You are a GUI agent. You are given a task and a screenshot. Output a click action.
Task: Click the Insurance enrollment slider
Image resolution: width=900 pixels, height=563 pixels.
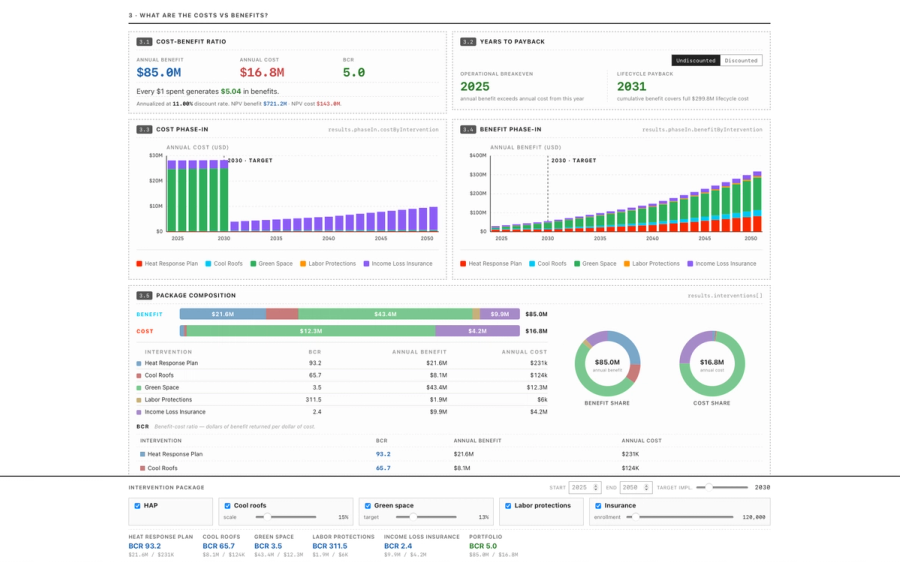point(680,517)
